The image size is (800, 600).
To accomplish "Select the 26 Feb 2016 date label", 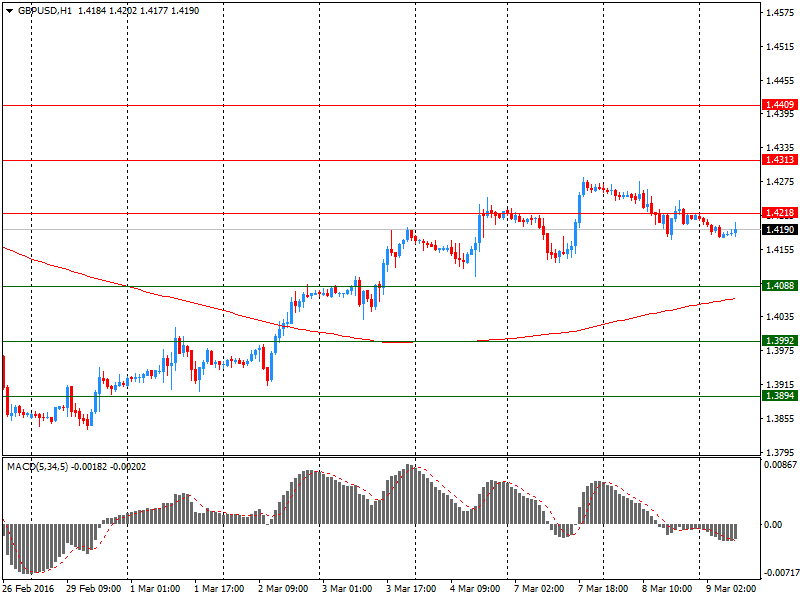I will [x=28, y=589].
